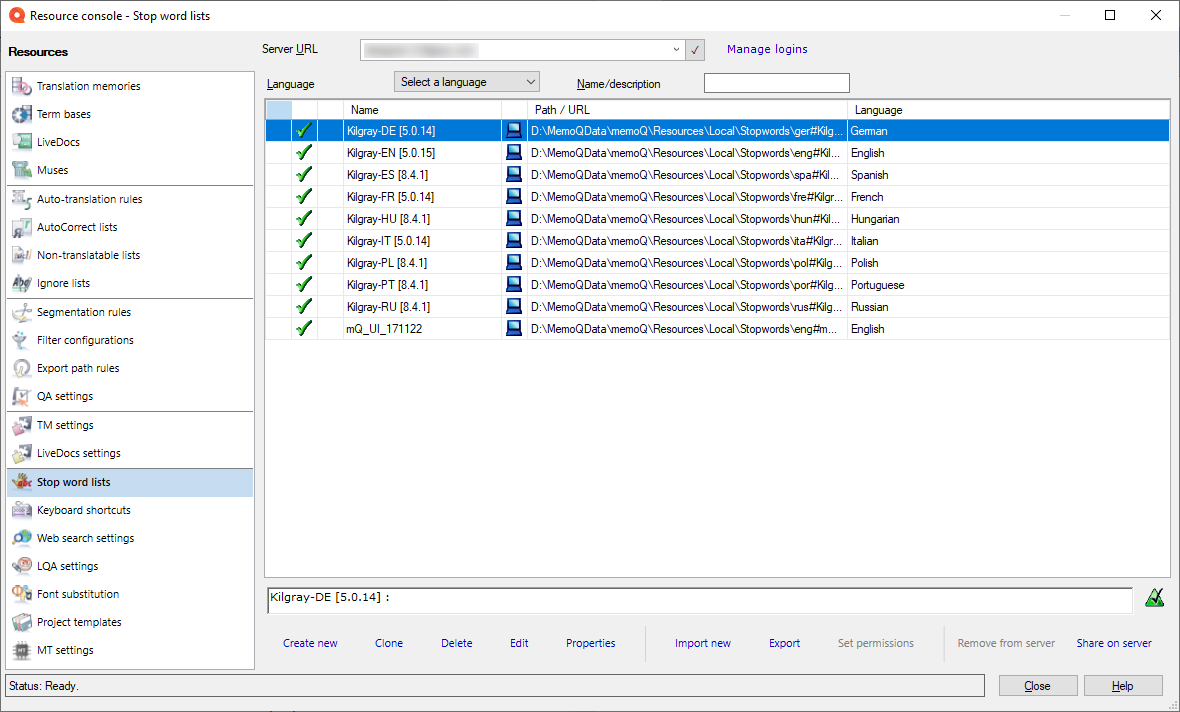The image size is (1180, 712).
Task: Click the Term bases sidebar icon
Action: pyautogui.click(x=21, y=115)
